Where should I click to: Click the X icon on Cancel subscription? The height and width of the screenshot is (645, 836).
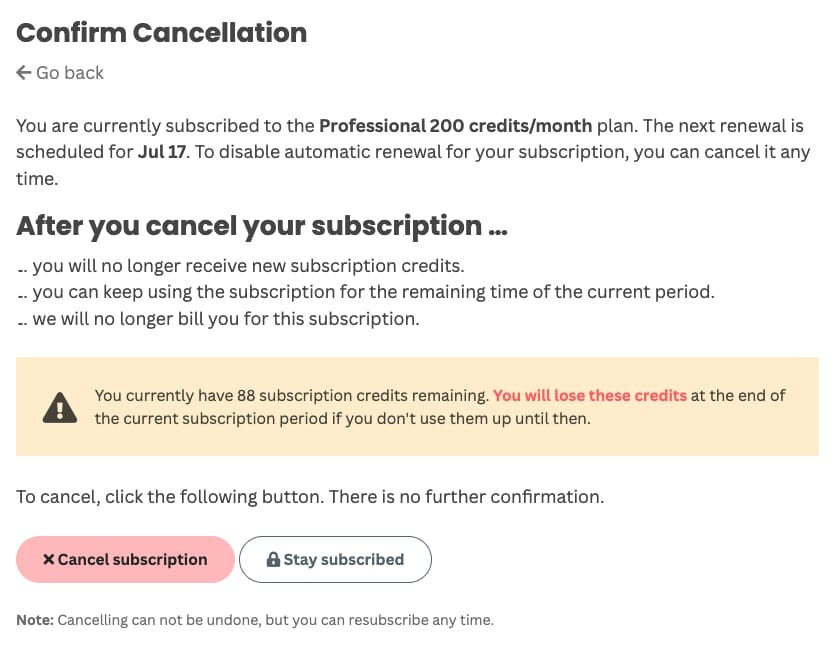pyautogui.click(x=48, y=560)
